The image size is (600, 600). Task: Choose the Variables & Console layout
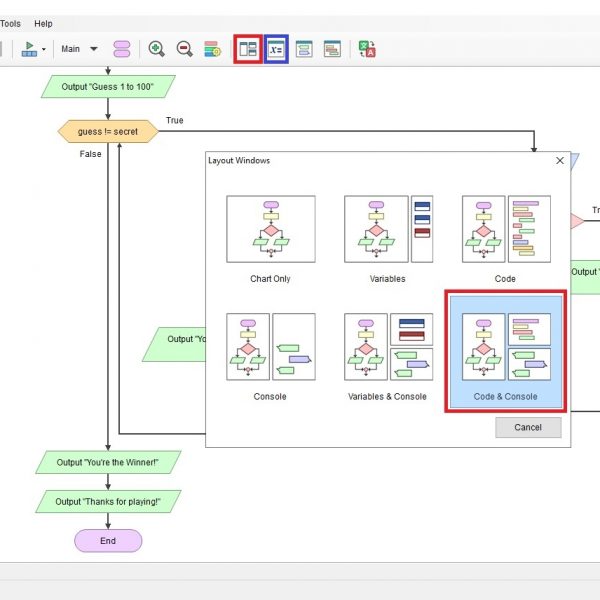coord(387,356)
